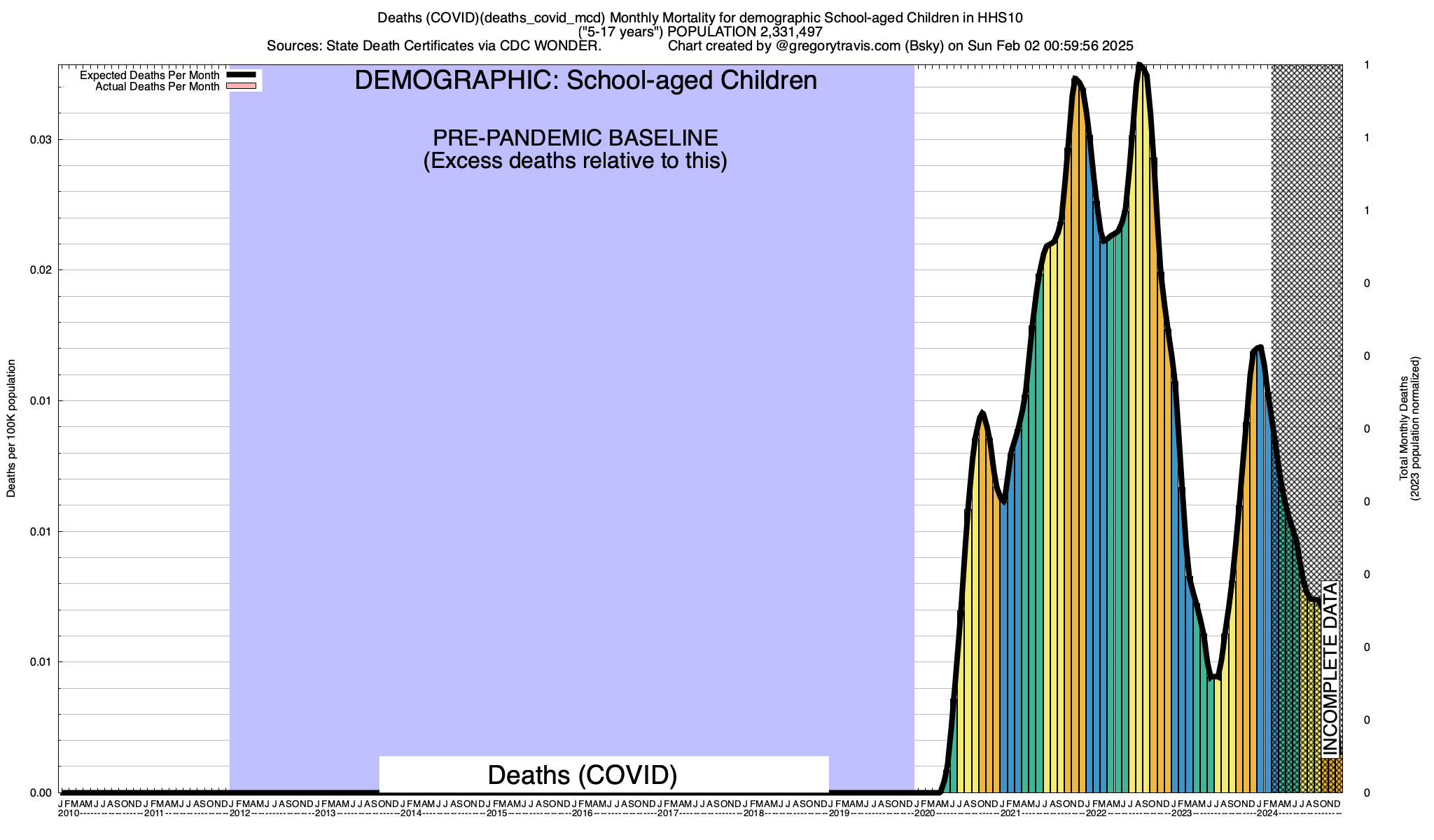Click the 2020 year label on x-axis

[x=924, y=813]
